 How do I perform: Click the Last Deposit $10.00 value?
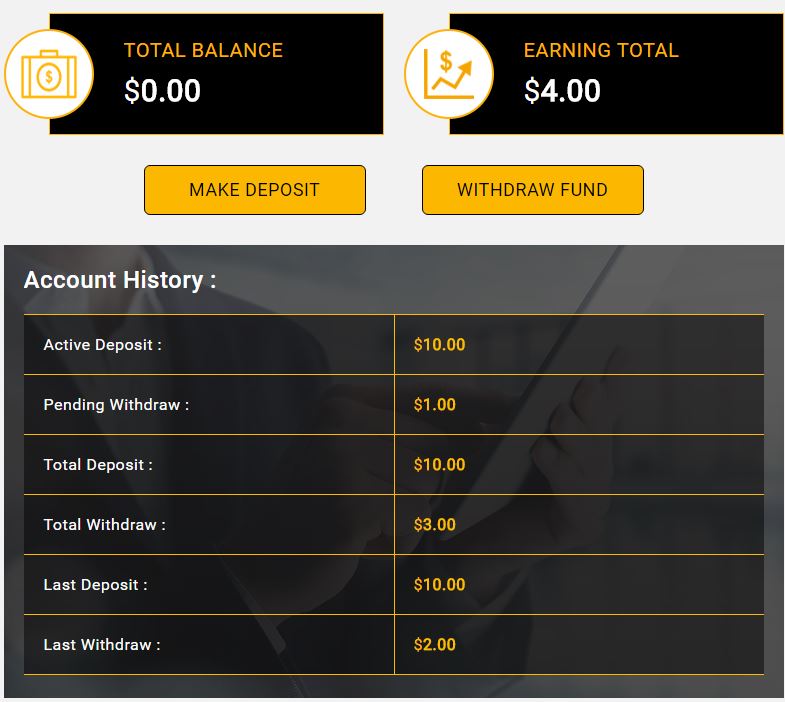click(440, 585)
